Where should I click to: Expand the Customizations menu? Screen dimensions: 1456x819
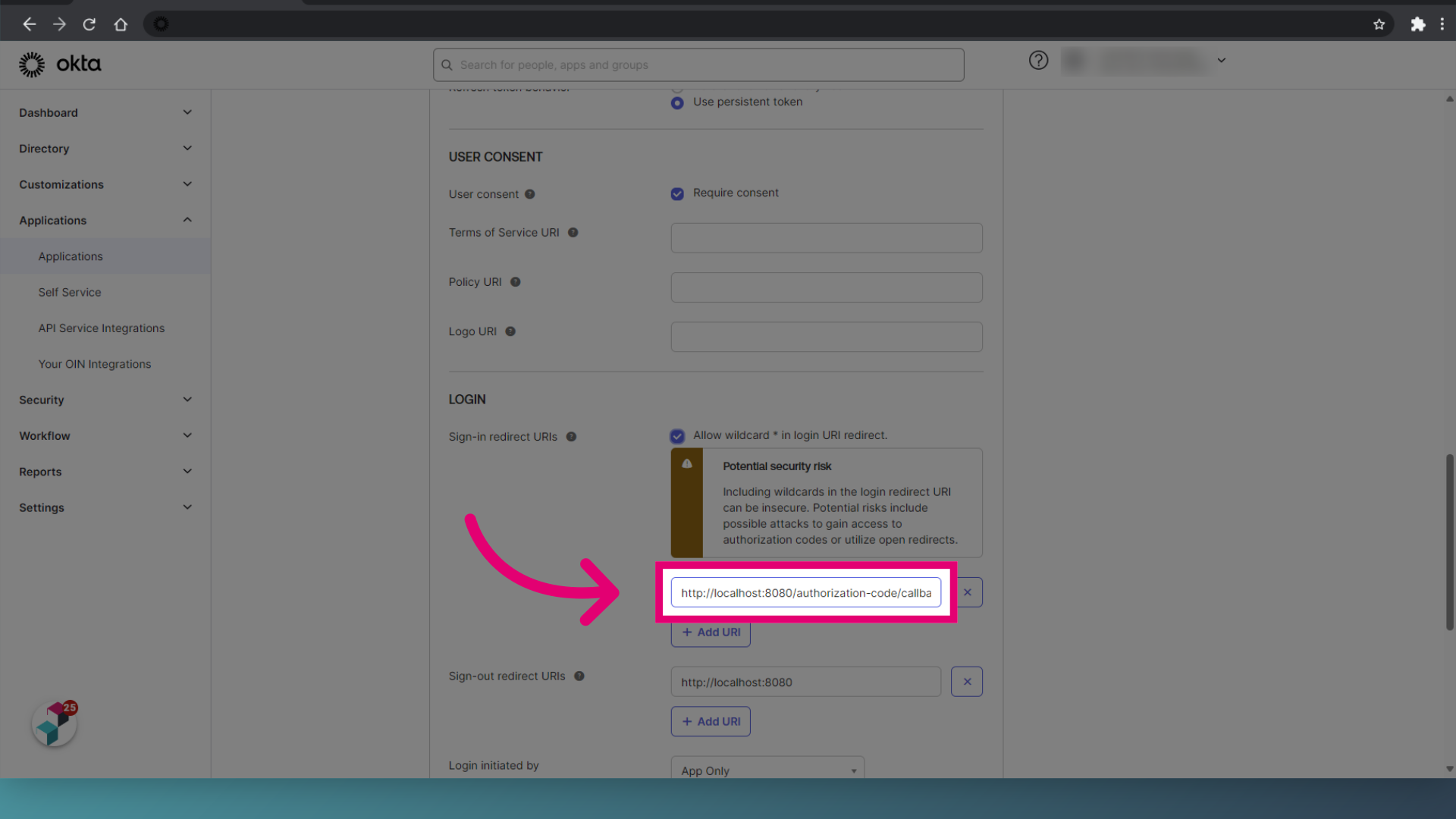tap(105, 184)
